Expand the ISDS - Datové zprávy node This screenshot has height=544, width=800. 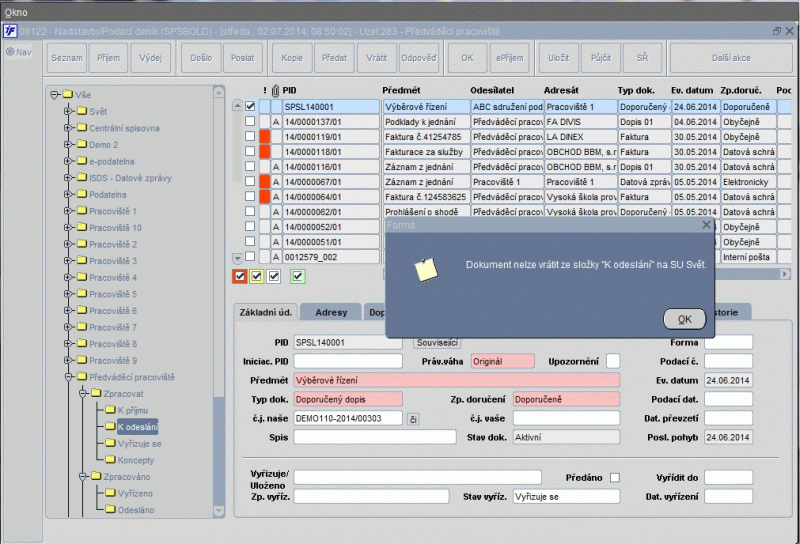68,177
